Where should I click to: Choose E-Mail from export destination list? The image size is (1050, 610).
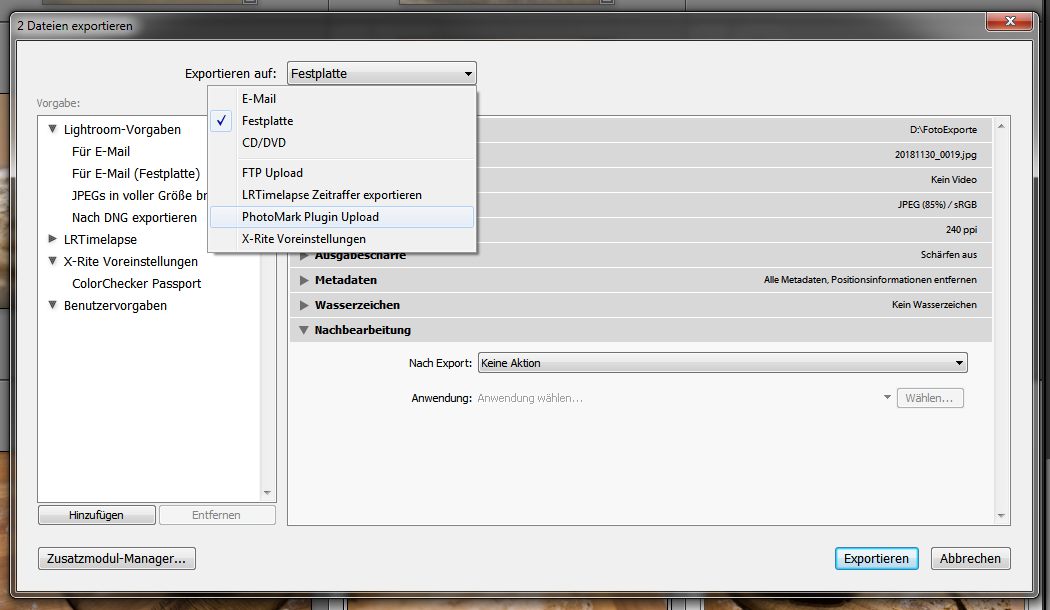pyautogui.click(x=259, y=99)
